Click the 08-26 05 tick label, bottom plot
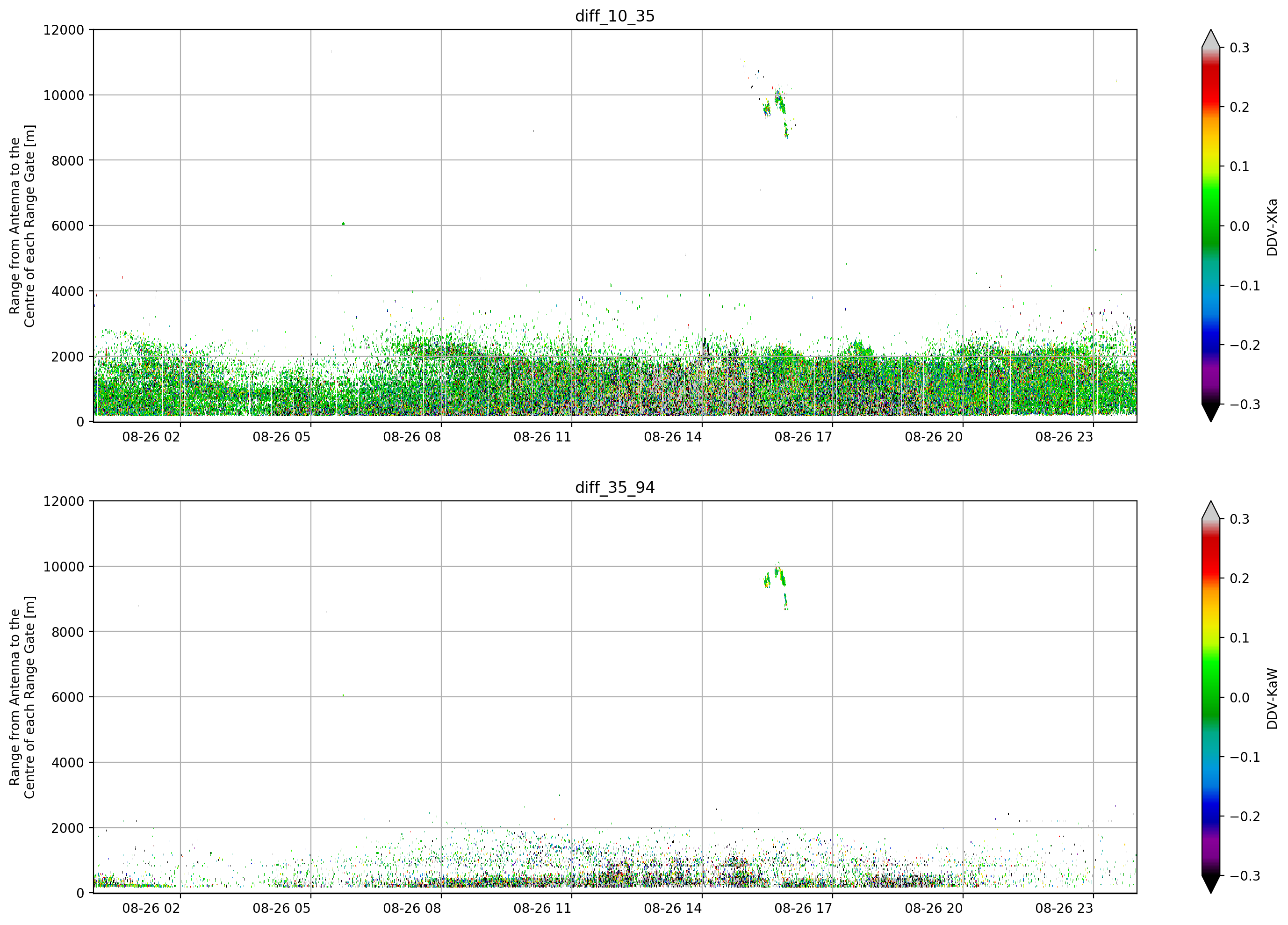Viewport: 1288px width, 925px height. click(x=282, y=909)
